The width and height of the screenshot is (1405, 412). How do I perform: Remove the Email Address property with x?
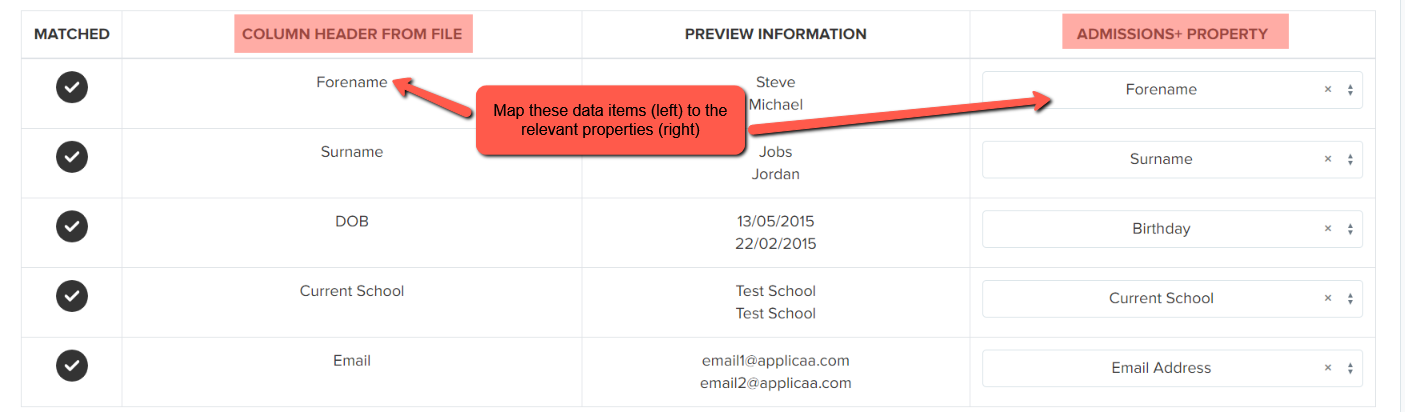click(x=1328, y=368)
